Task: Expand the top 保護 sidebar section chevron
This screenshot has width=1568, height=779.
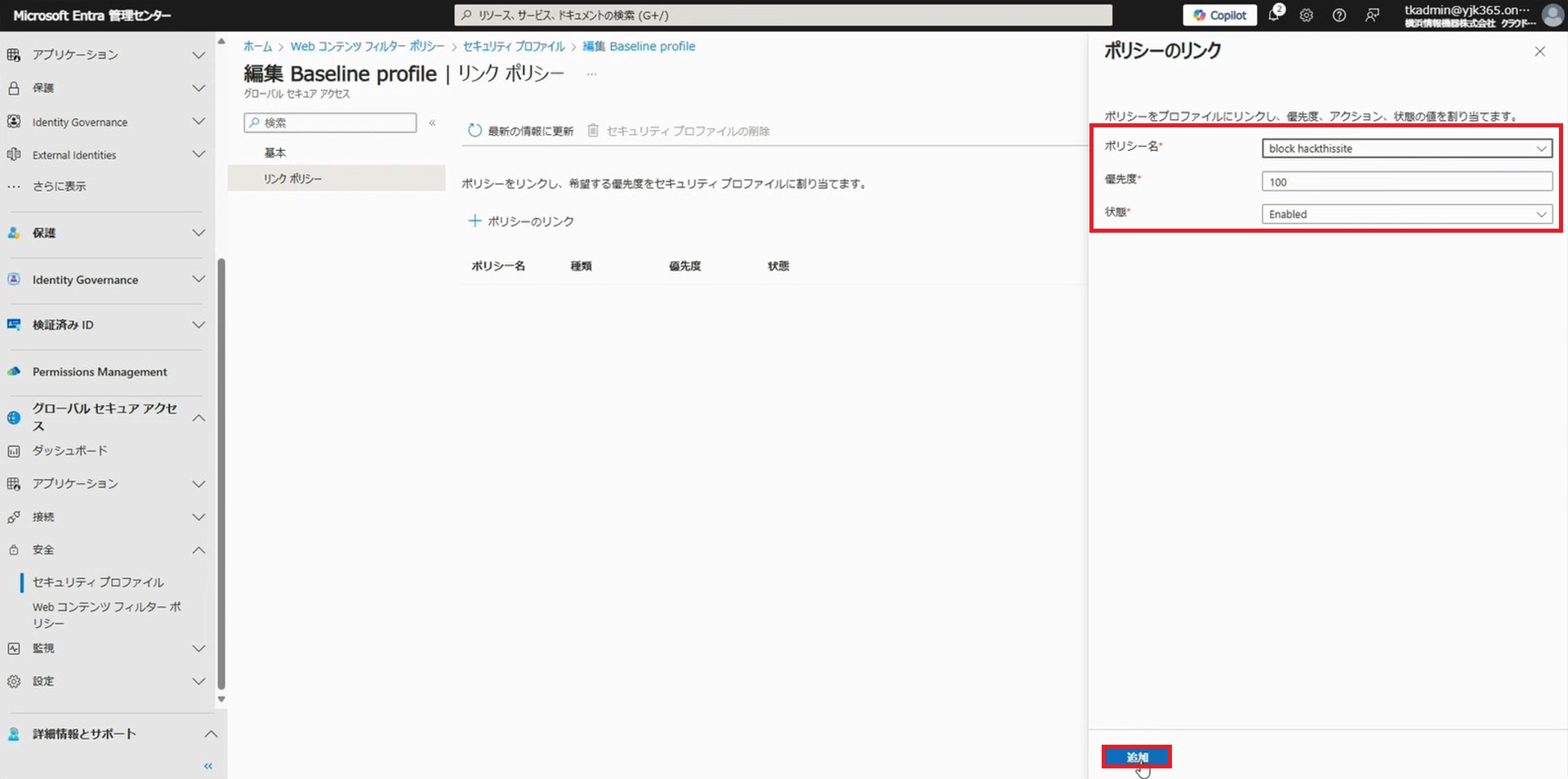Action: coord(198,88)
